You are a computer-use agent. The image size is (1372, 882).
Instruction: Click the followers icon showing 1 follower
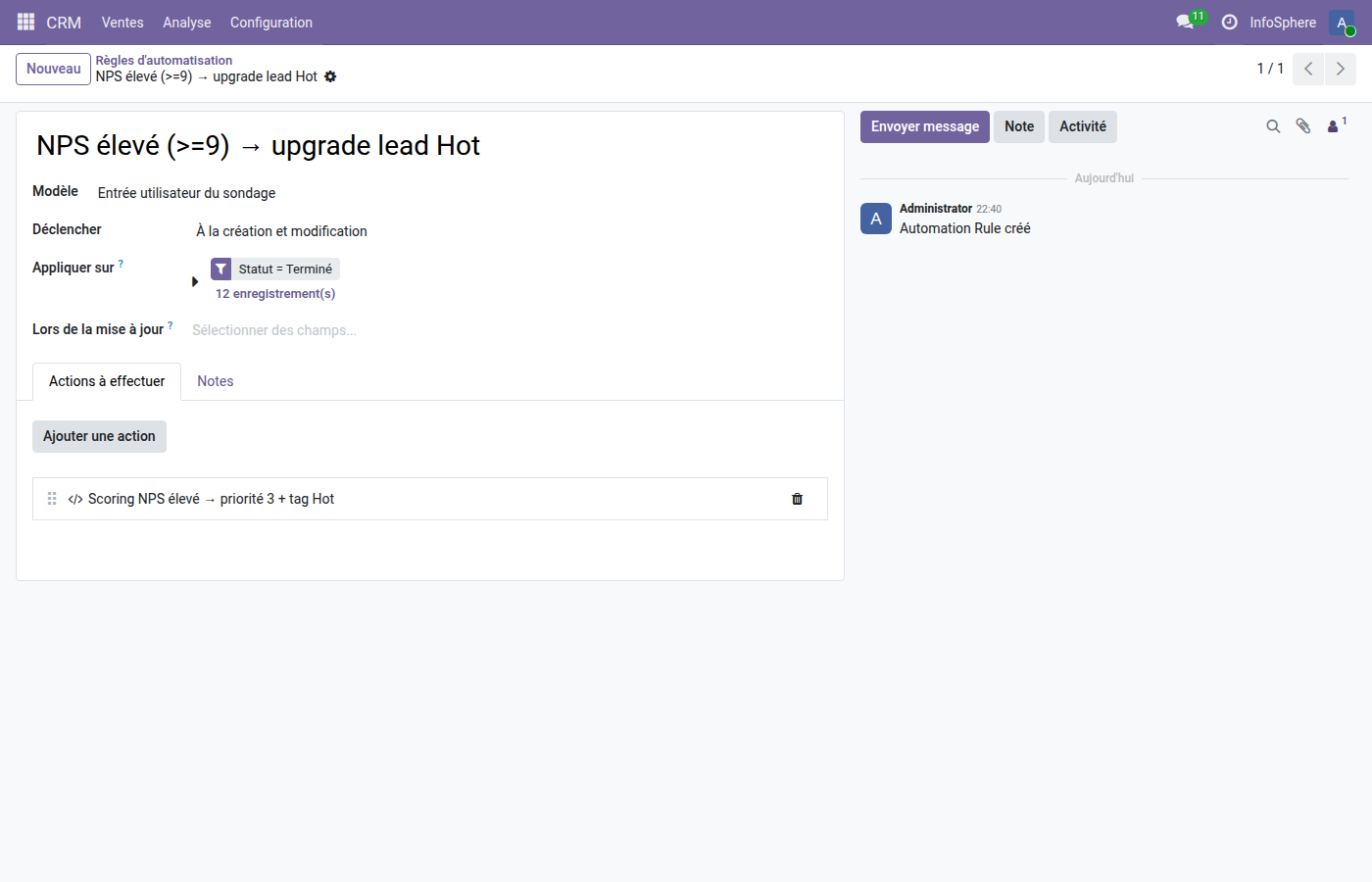coord(1333,126)
